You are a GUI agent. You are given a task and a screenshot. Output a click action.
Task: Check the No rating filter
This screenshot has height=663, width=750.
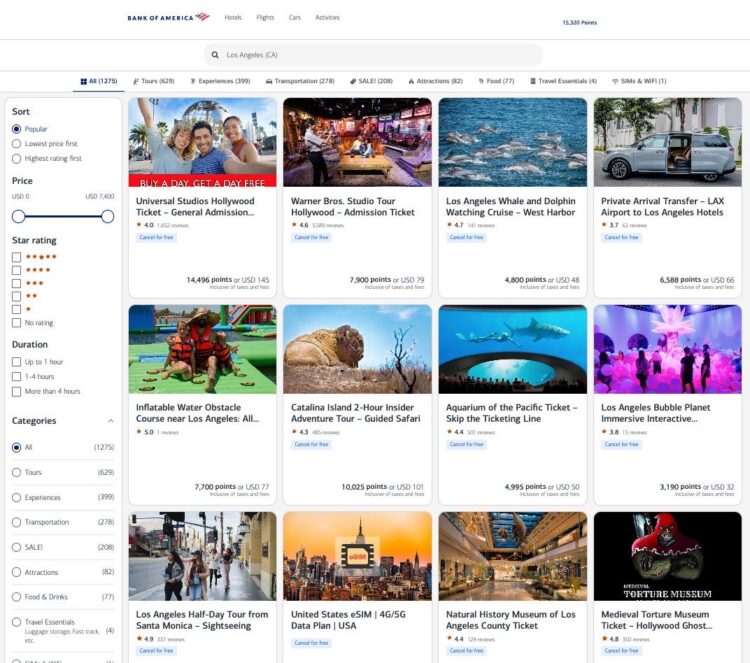pyautogui.click(x=17, y=323)
